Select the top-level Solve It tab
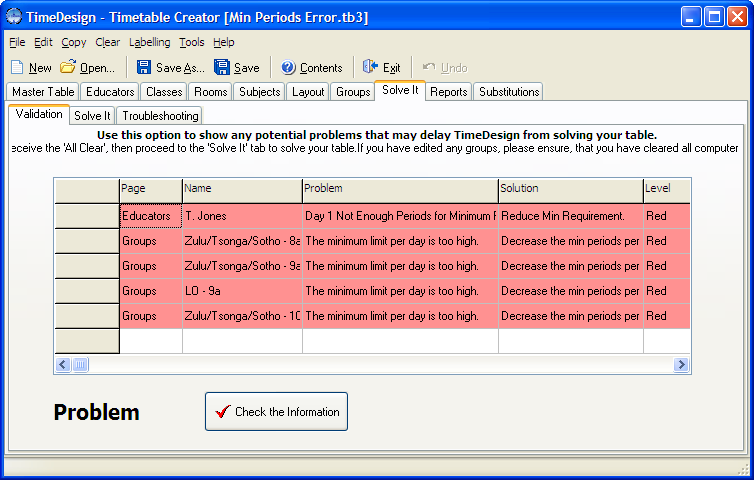Screen dimensions: 754x480 pos(400,90)
